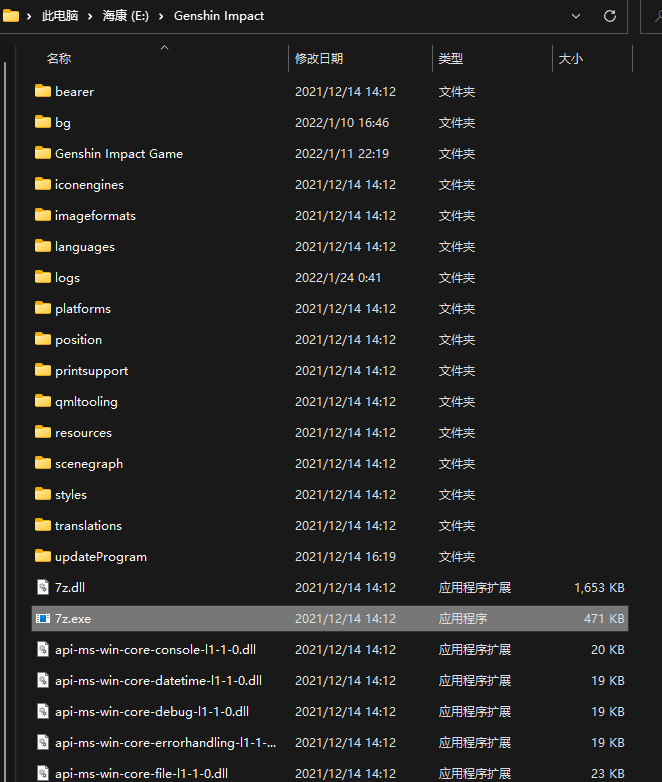Click 应用程序 type of 7z.exe
This screenshot has width=662, height=782.
[x=462, y=618]
